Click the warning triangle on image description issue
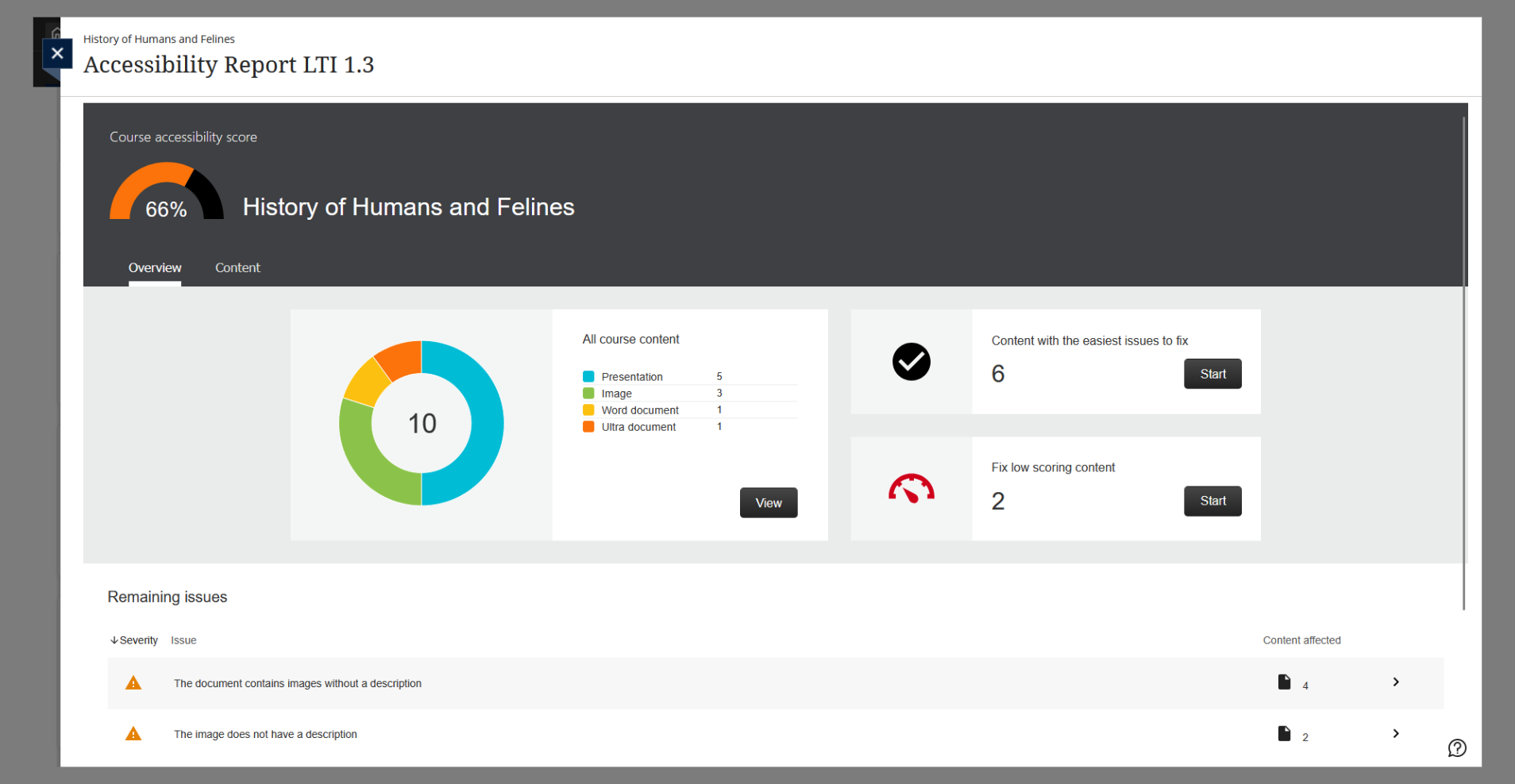This screenshot has height=784, width=1515. point(133,734)
